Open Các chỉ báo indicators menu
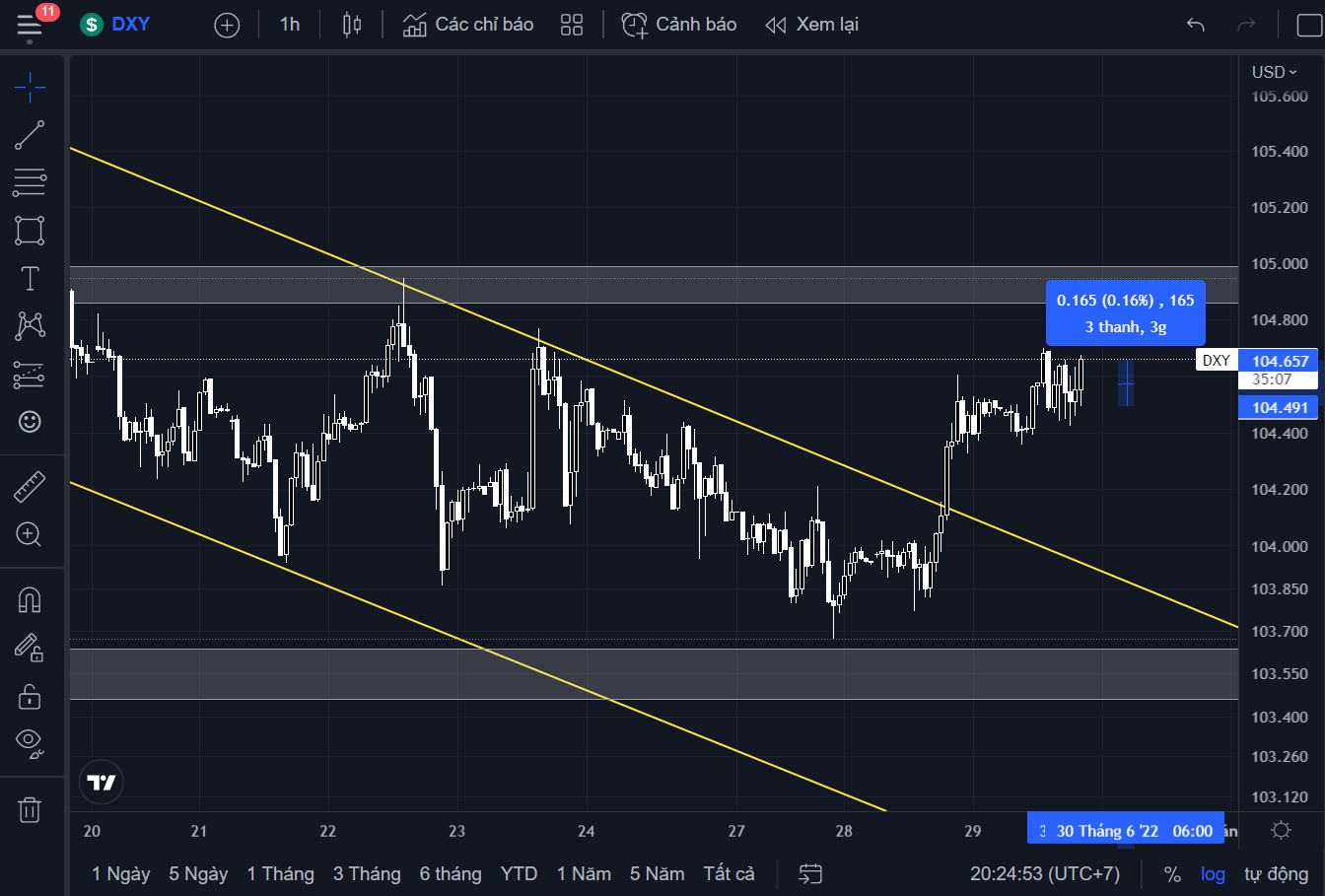The height and width of the screenshot is (896, 1325). pos(468,25)
